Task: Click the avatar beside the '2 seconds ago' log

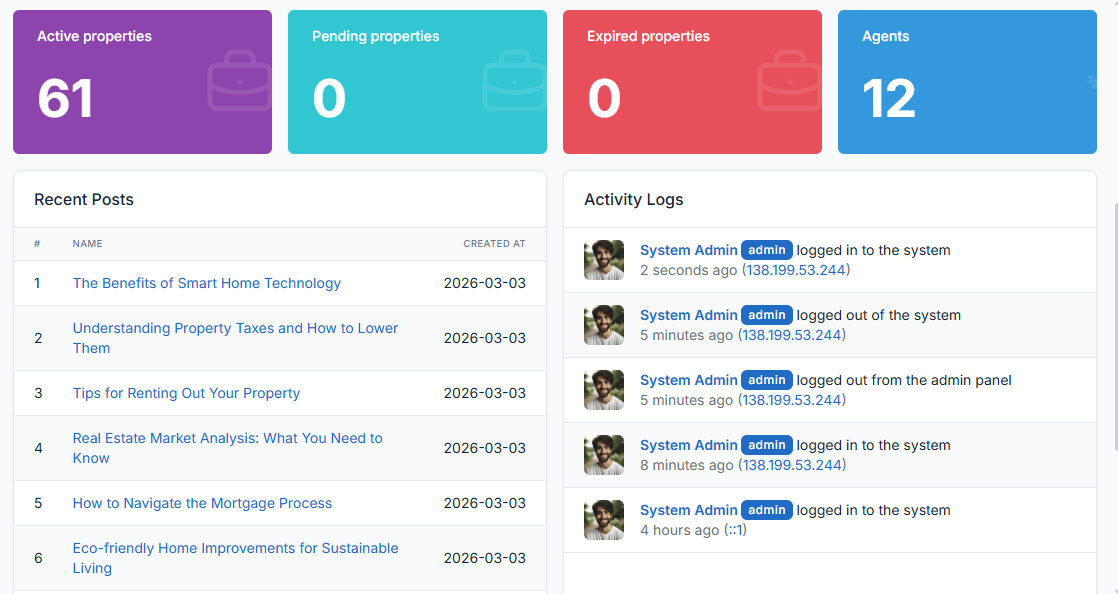Action: (604, 260)
